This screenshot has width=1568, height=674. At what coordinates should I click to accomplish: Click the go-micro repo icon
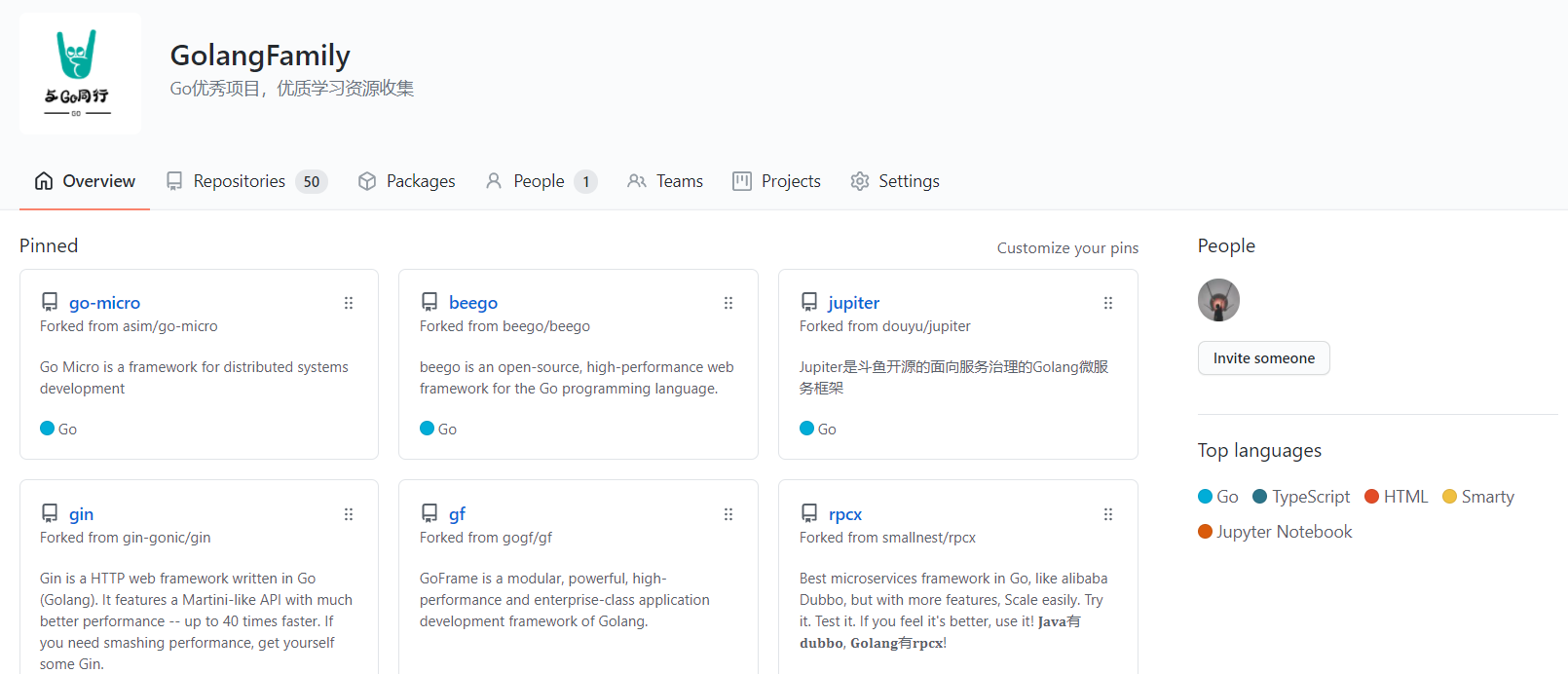[x=50, y=302]
